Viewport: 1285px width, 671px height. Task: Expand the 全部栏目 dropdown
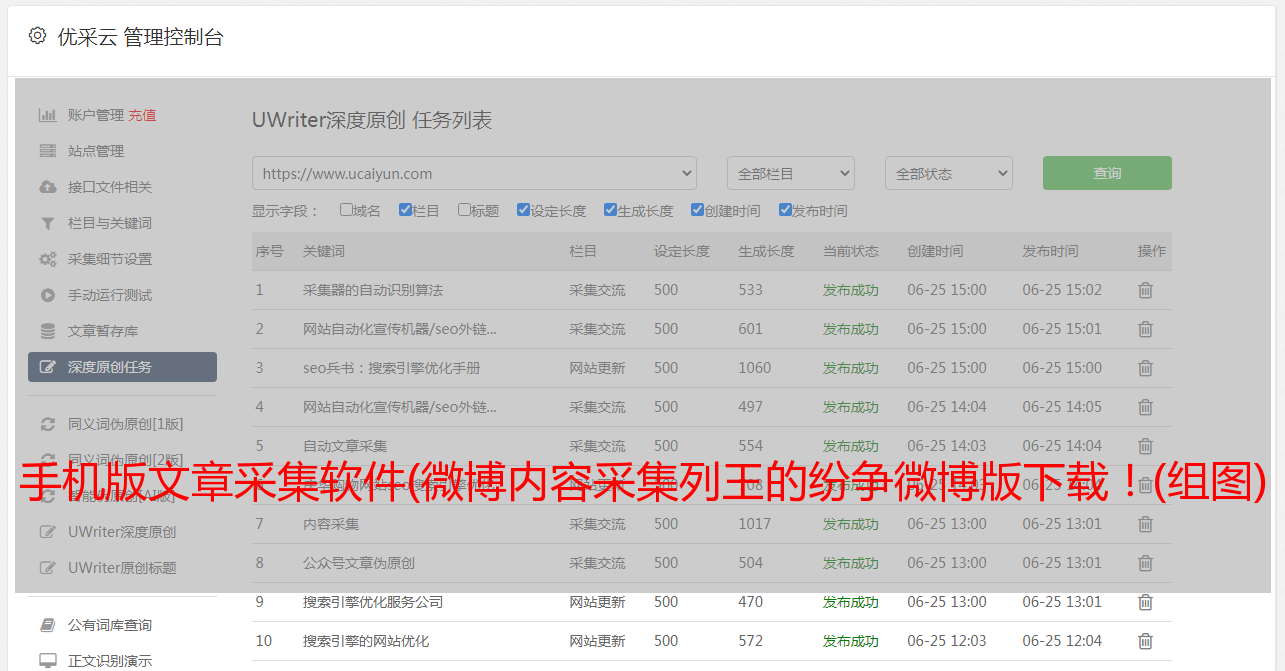[790, 173]
